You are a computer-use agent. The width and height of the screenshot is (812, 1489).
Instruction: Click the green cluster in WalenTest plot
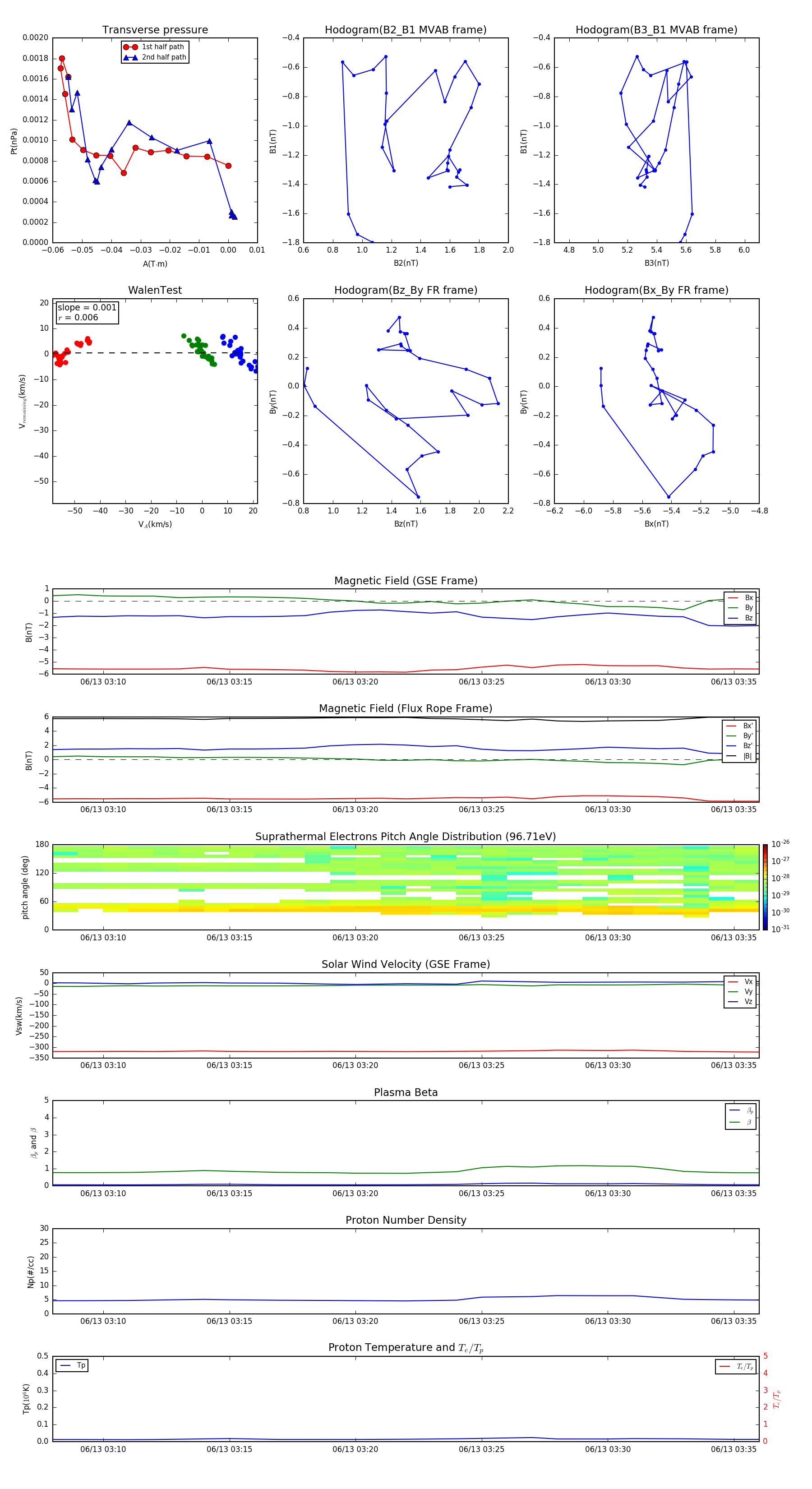(200, 349)
